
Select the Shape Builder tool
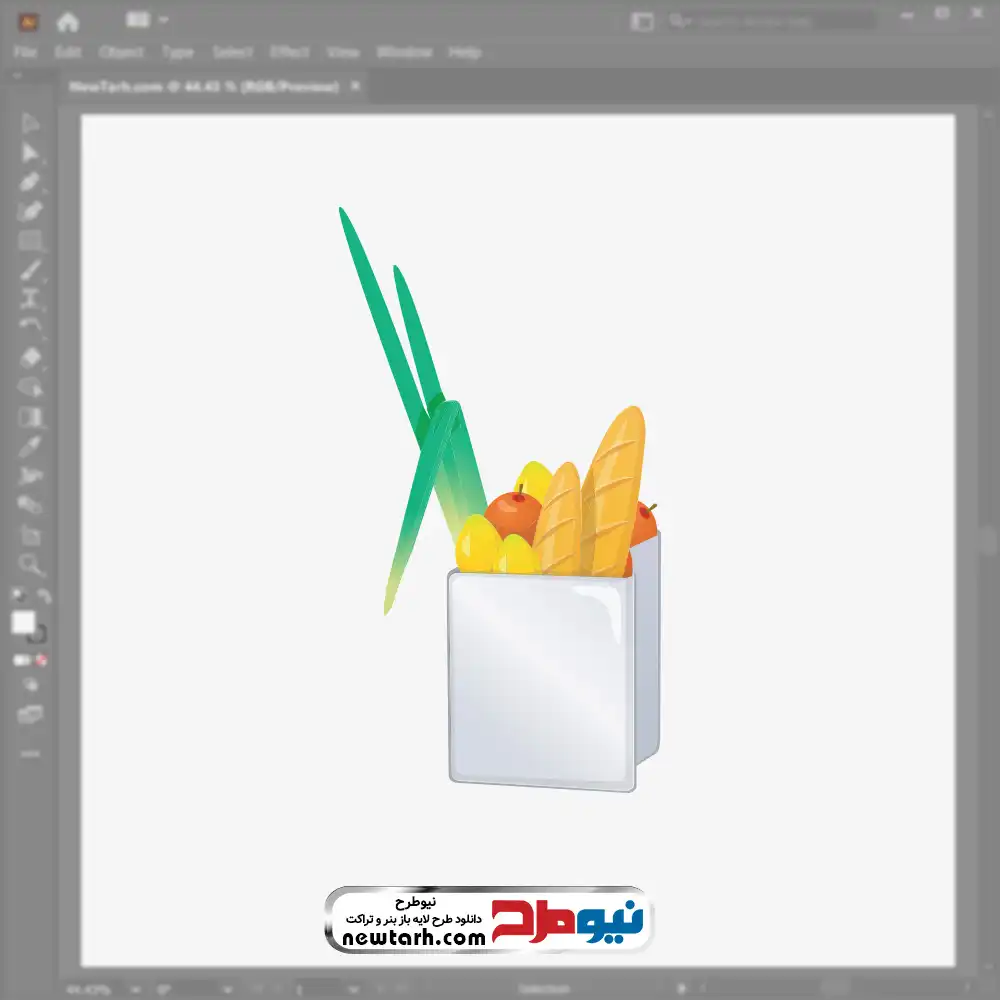(30, 387)
